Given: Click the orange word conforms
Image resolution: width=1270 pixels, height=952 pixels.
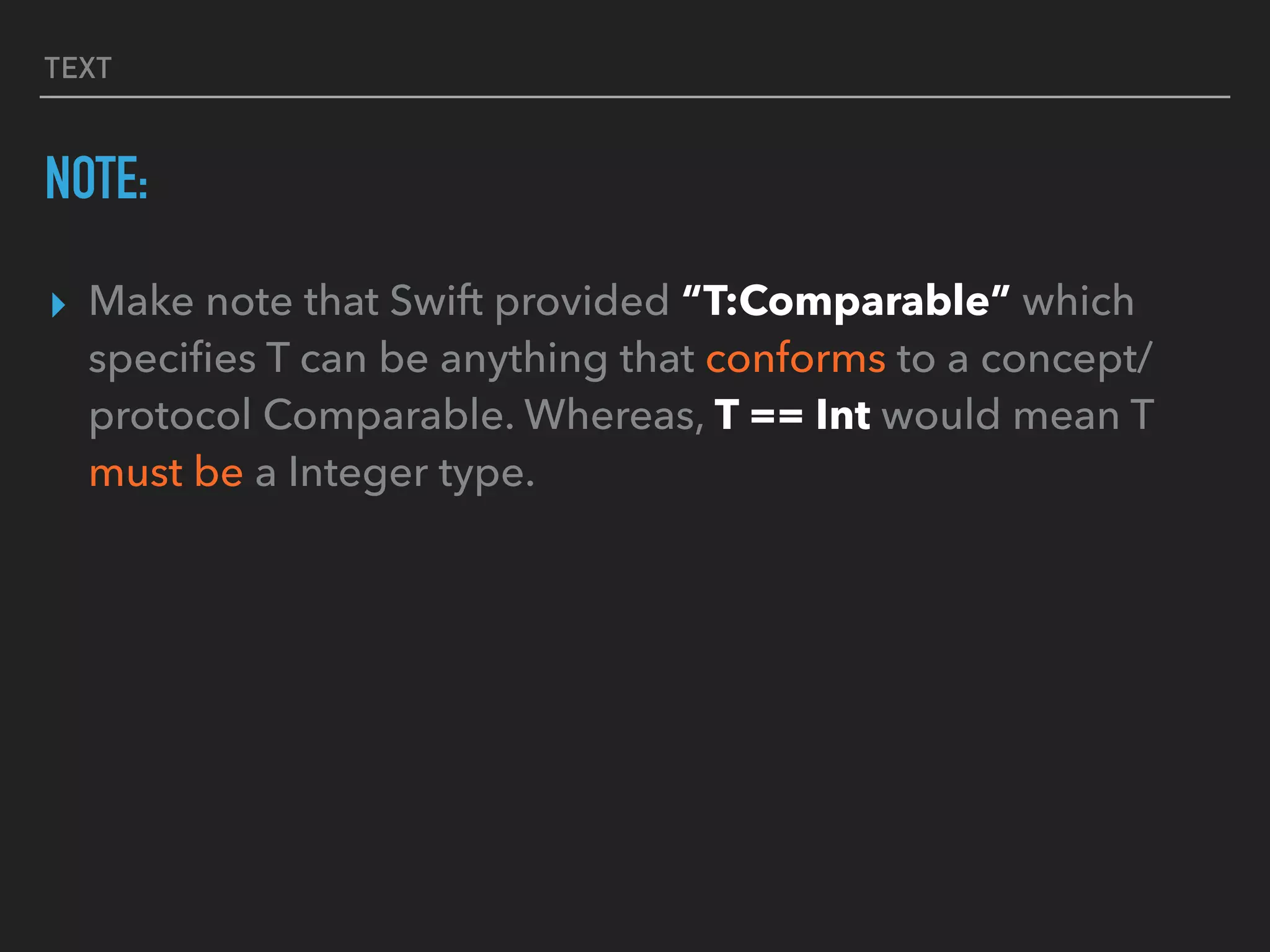Looking at the screenshot, I should pyautogui.click(x=796, y=359).
